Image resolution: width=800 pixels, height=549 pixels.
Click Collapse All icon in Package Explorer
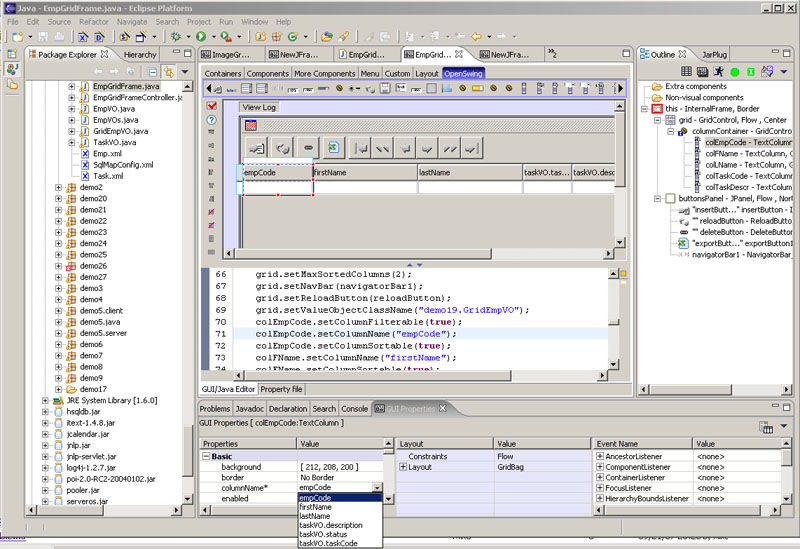point(151,73)
